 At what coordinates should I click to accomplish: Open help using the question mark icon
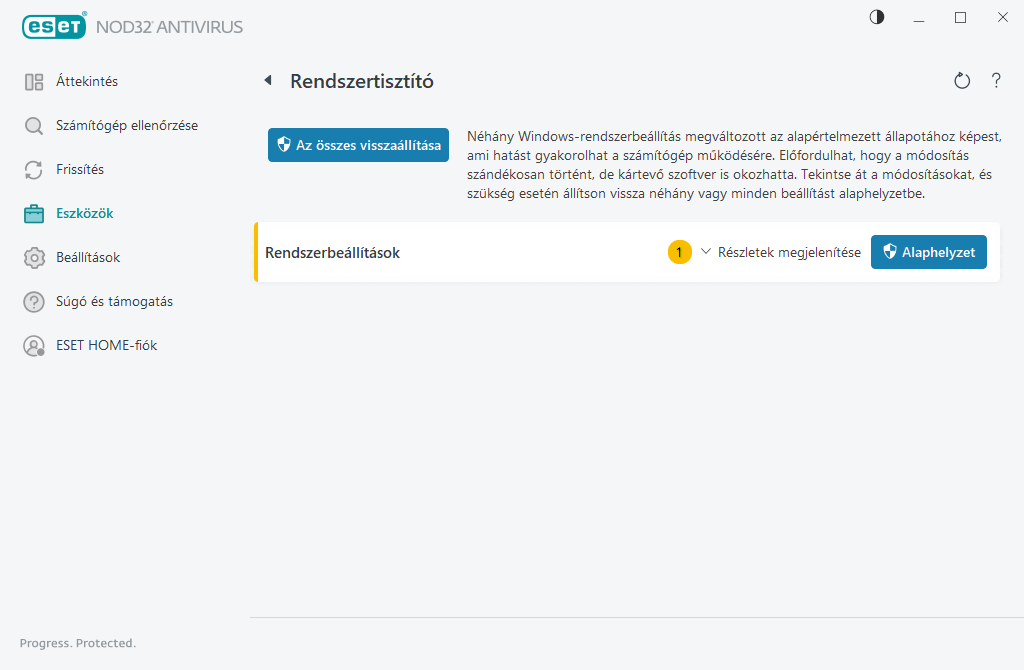996,81
